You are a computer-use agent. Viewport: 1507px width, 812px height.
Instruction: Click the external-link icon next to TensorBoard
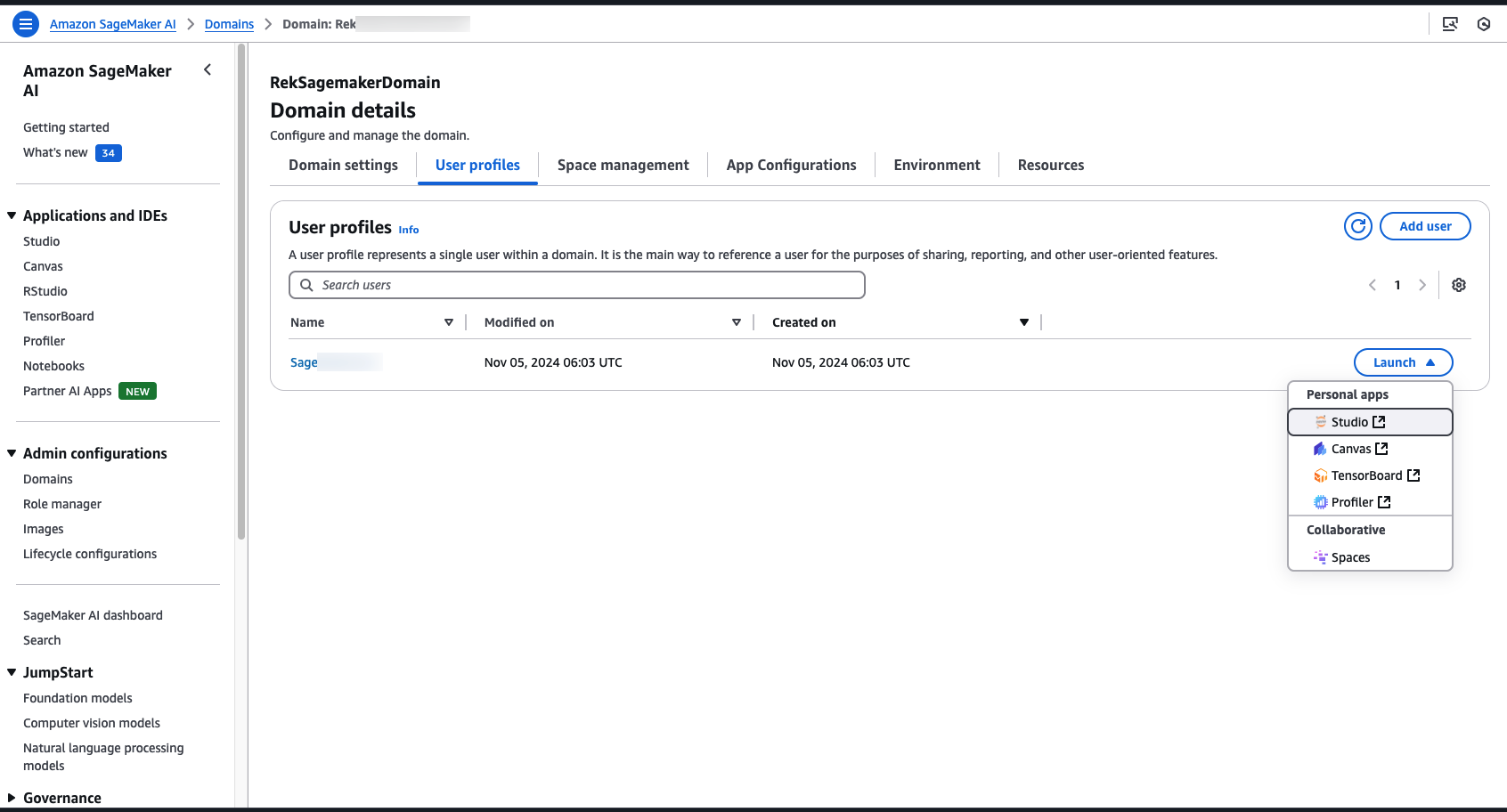pos(1413,475)
